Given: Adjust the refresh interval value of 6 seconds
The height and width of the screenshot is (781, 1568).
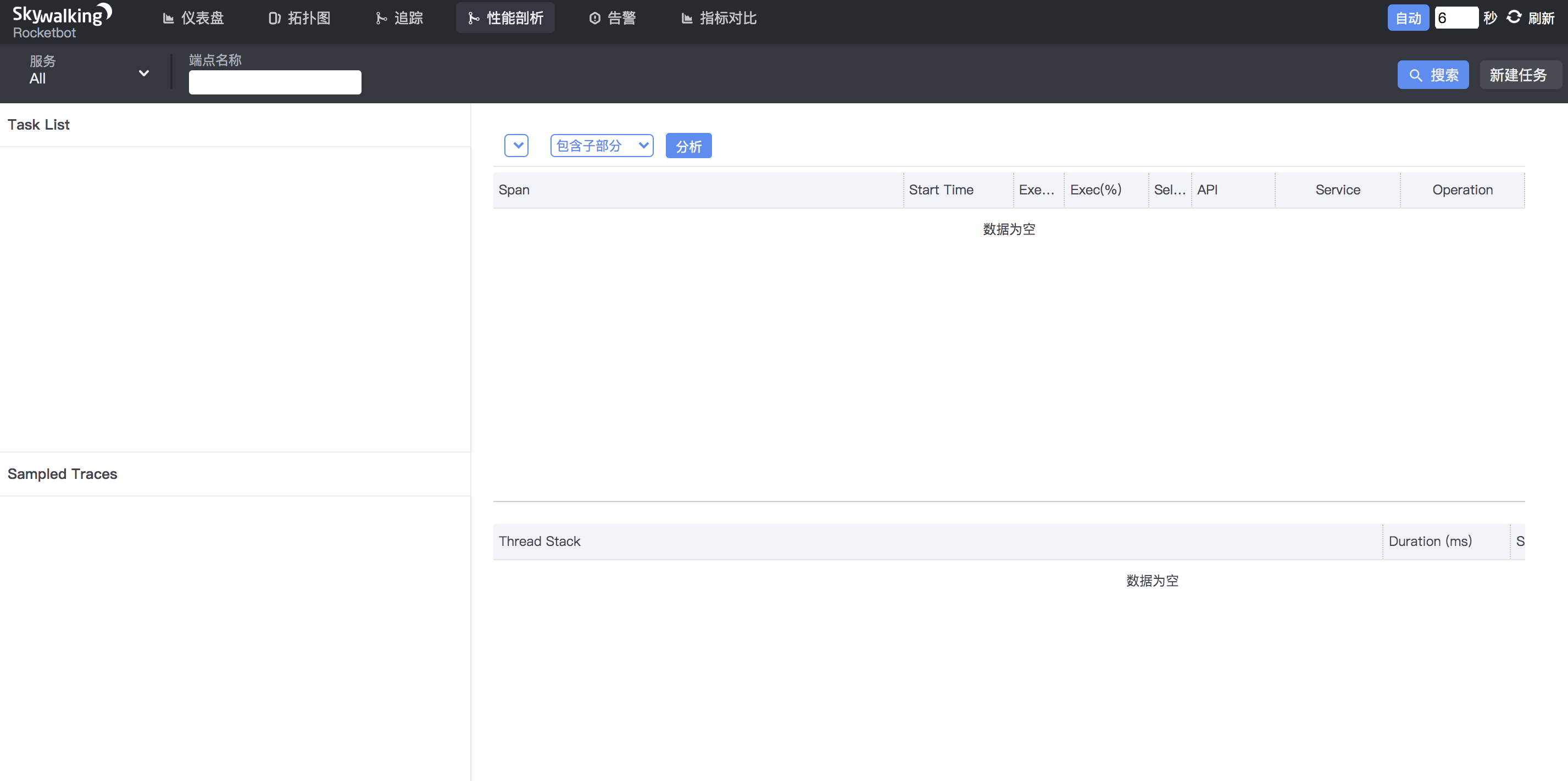Looking at the screenshot, I should pos(1456,18).
